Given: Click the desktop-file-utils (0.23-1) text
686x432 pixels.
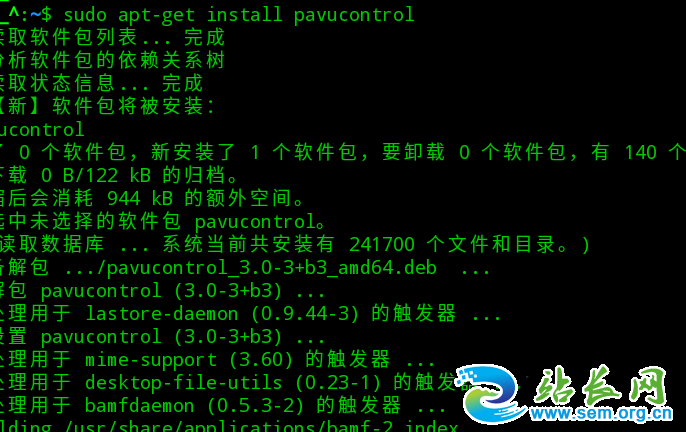Looking at the screenshot, I should (233, 383).
